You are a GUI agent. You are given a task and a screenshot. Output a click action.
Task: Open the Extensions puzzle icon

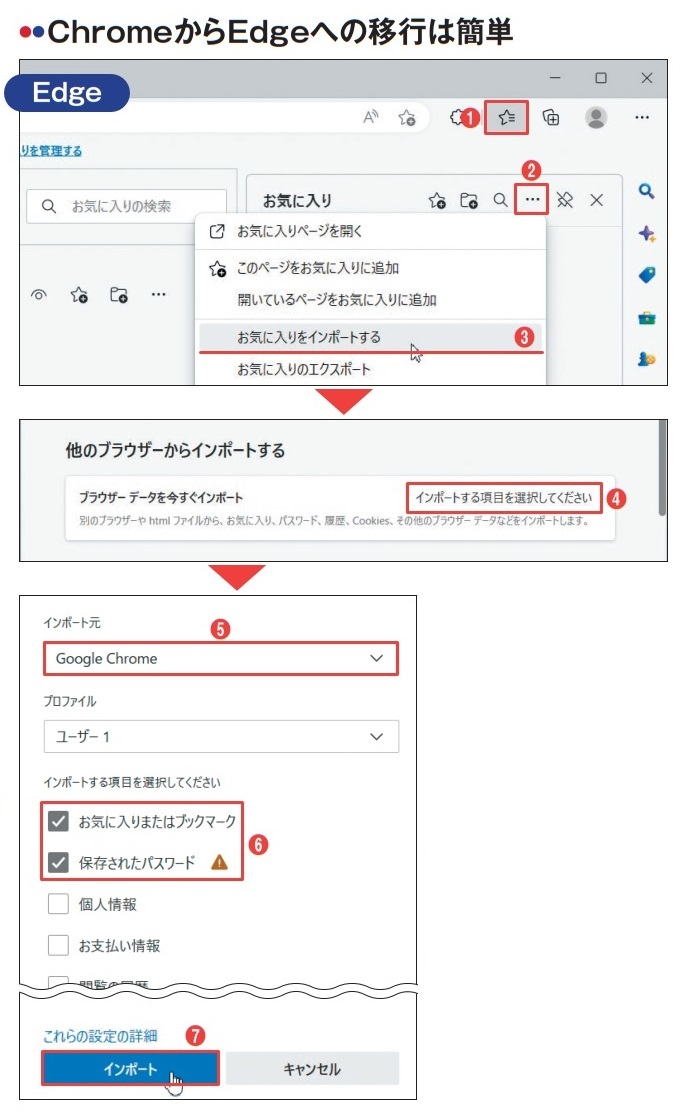coord(457,117)
